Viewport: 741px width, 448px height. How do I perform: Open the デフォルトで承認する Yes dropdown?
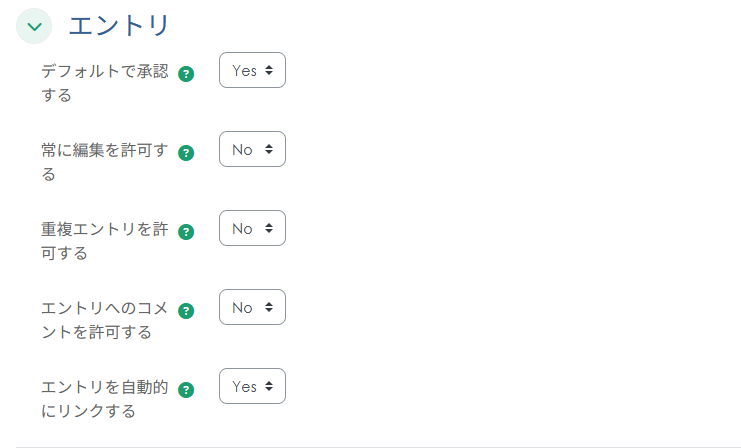click(252, 71)
